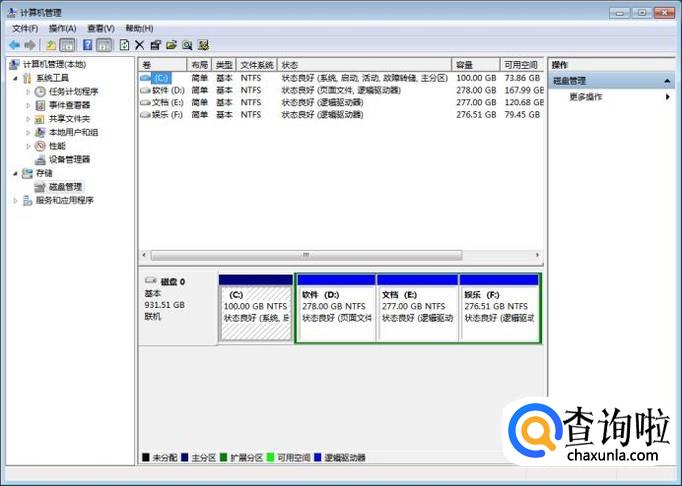Expand the 服务和应用程序 tree node
Screen dimensions: 682x486
(x=16, y=200)
